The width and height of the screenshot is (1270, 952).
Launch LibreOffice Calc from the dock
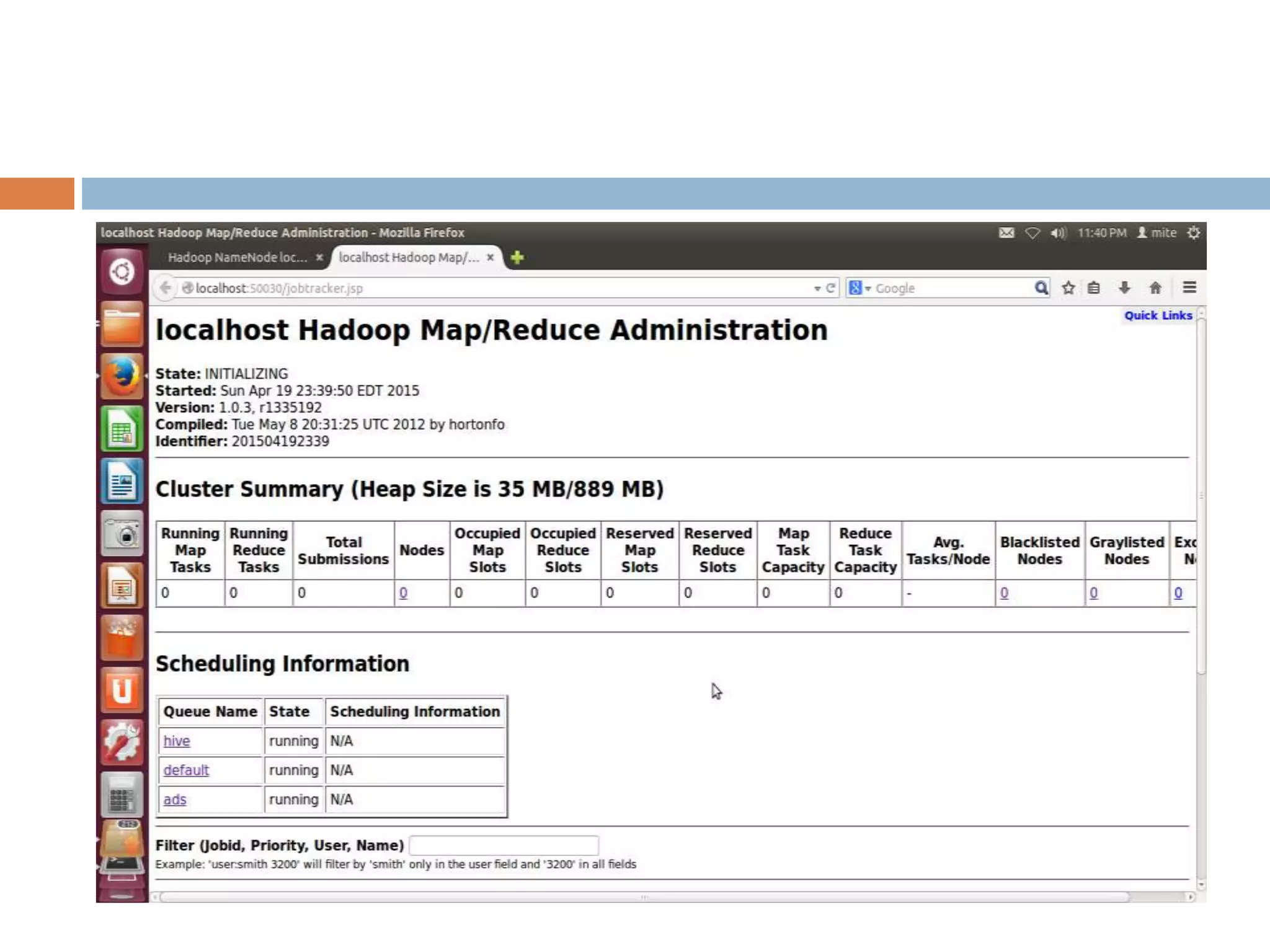coord(122,429)
